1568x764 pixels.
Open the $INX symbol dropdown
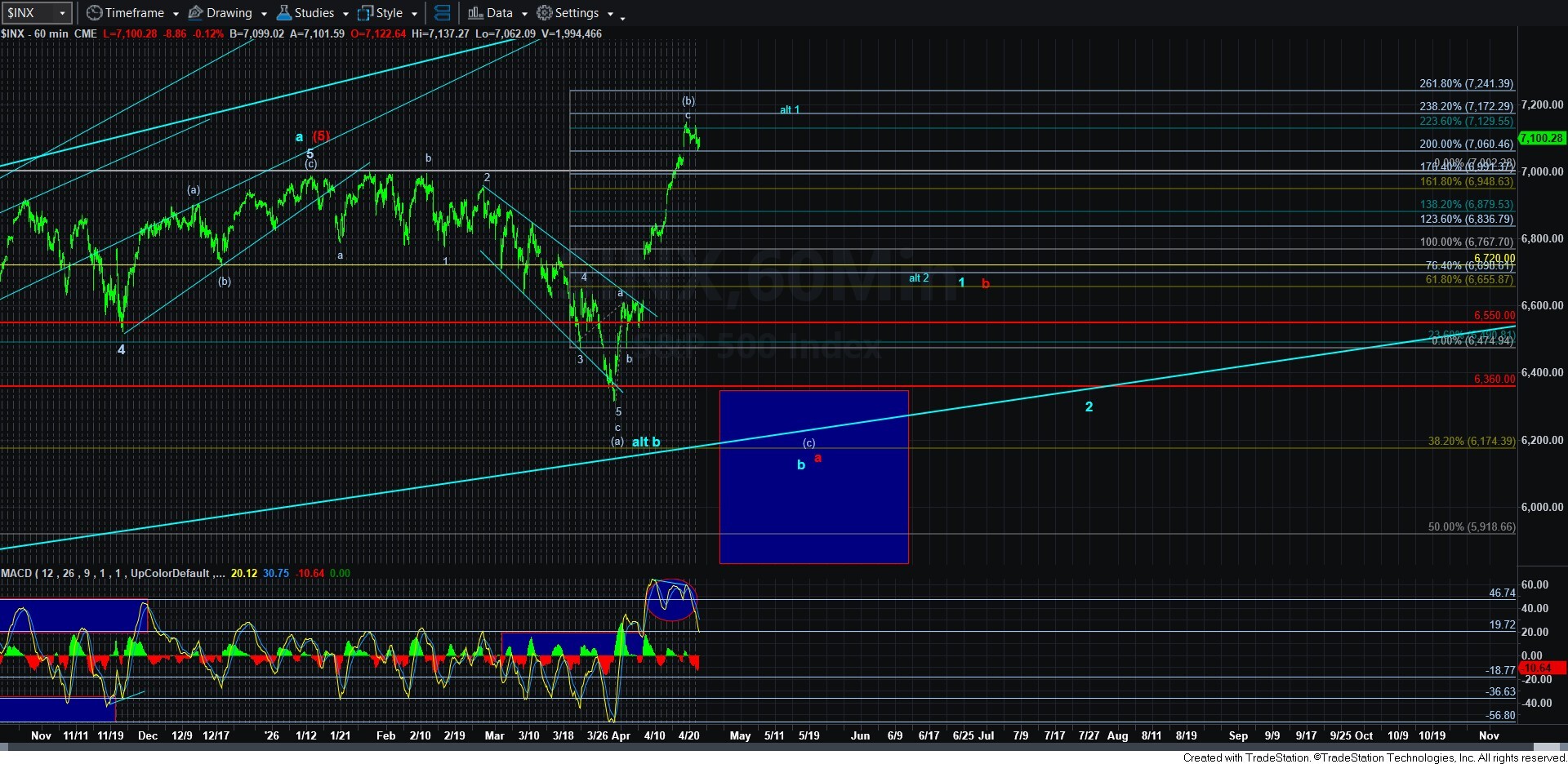coord(62,13)
